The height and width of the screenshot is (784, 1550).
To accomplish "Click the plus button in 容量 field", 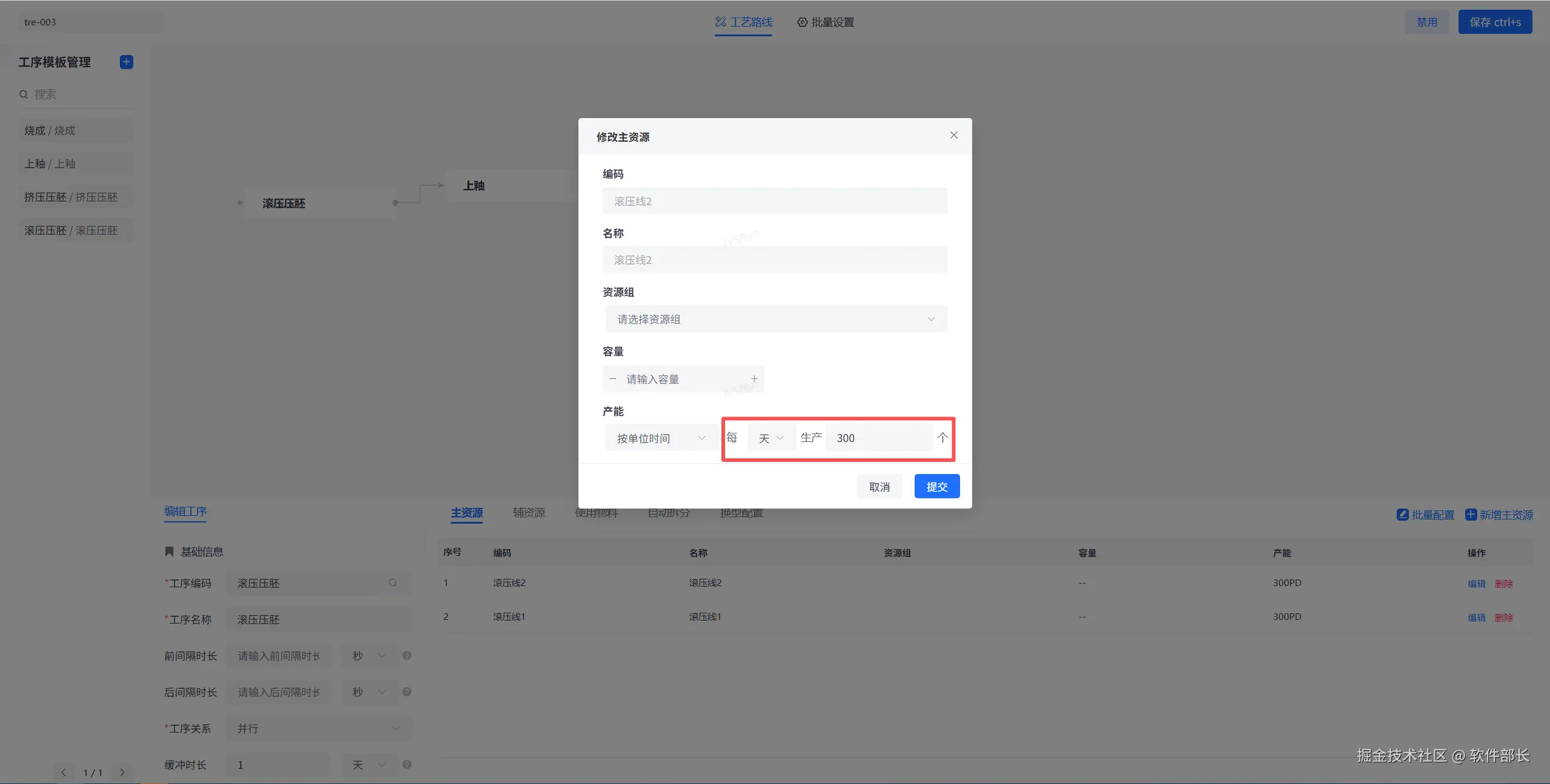I will (754, 379).
